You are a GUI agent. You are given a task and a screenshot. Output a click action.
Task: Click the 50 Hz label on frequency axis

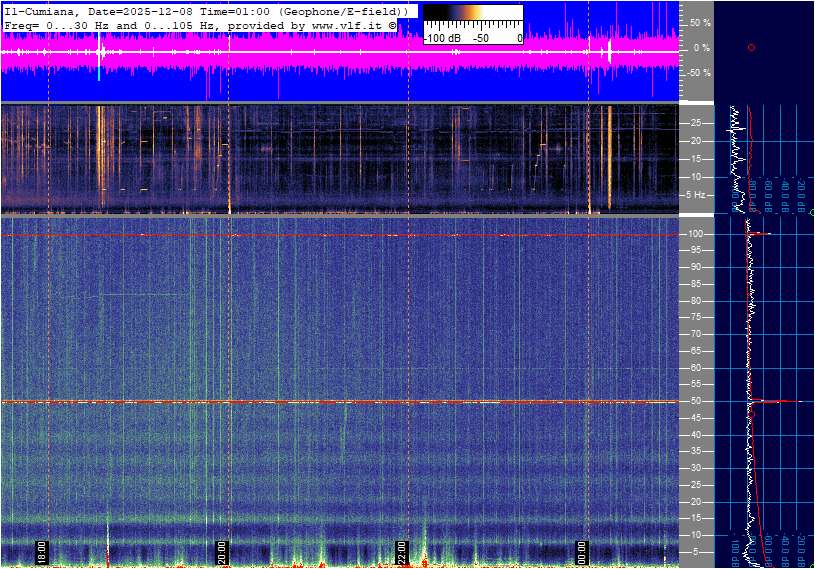[696, 402]
